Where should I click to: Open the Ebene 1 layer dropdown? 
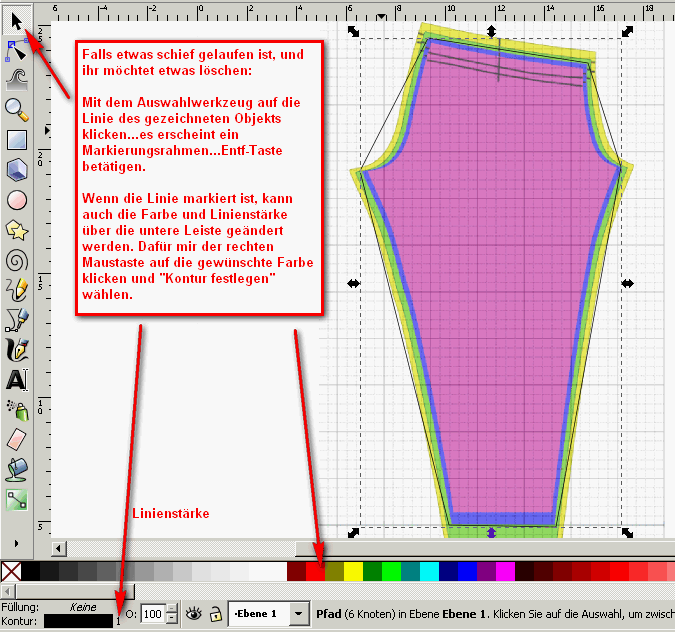coord(299,613)
